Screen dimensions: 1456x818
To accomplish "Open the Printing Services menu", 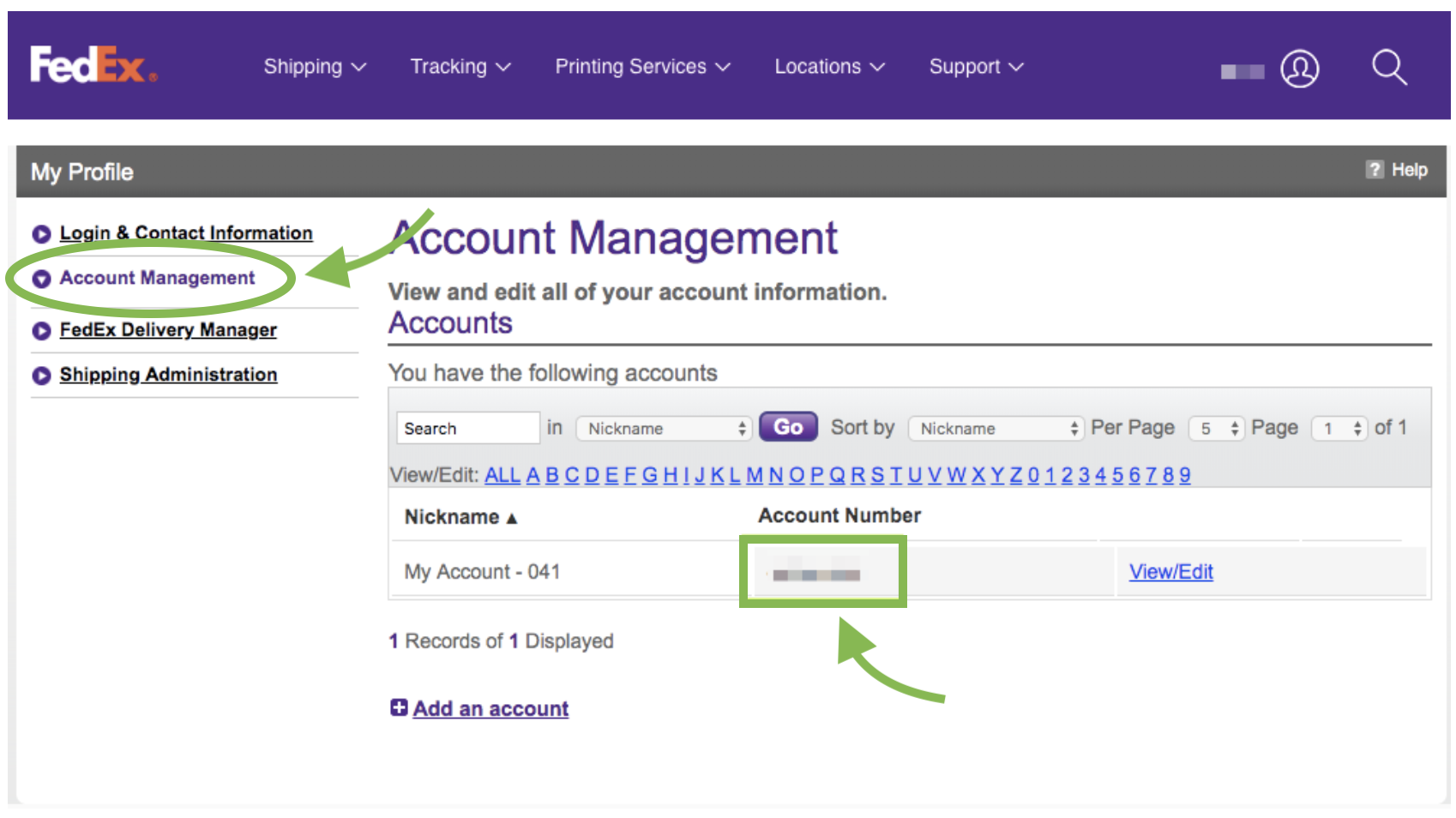I will click(x=642, y=67).
